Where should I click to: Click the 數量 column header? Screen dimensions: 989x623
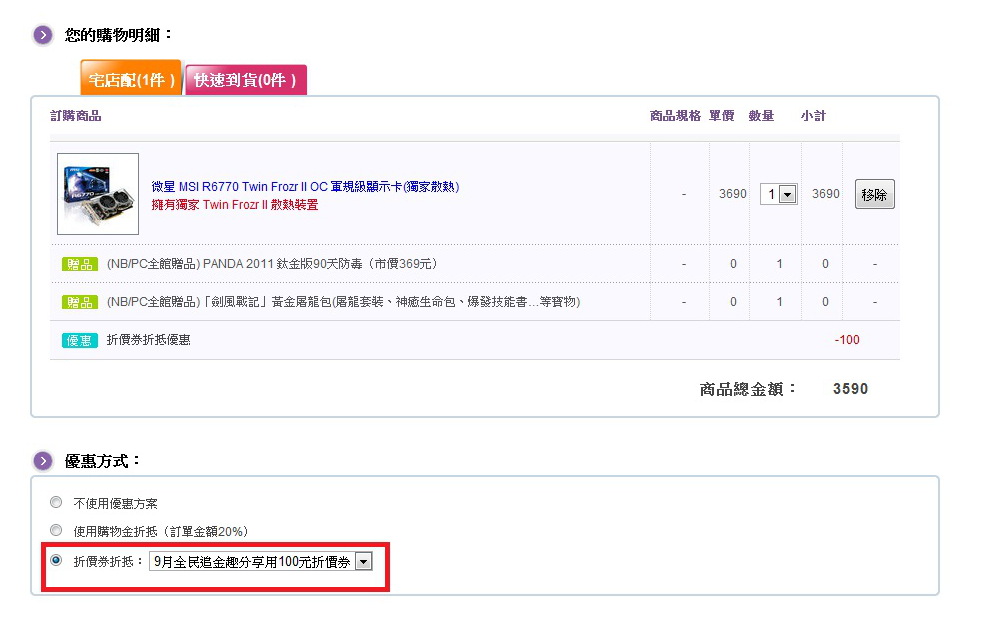pyautogui.click(x=761, y=116)
